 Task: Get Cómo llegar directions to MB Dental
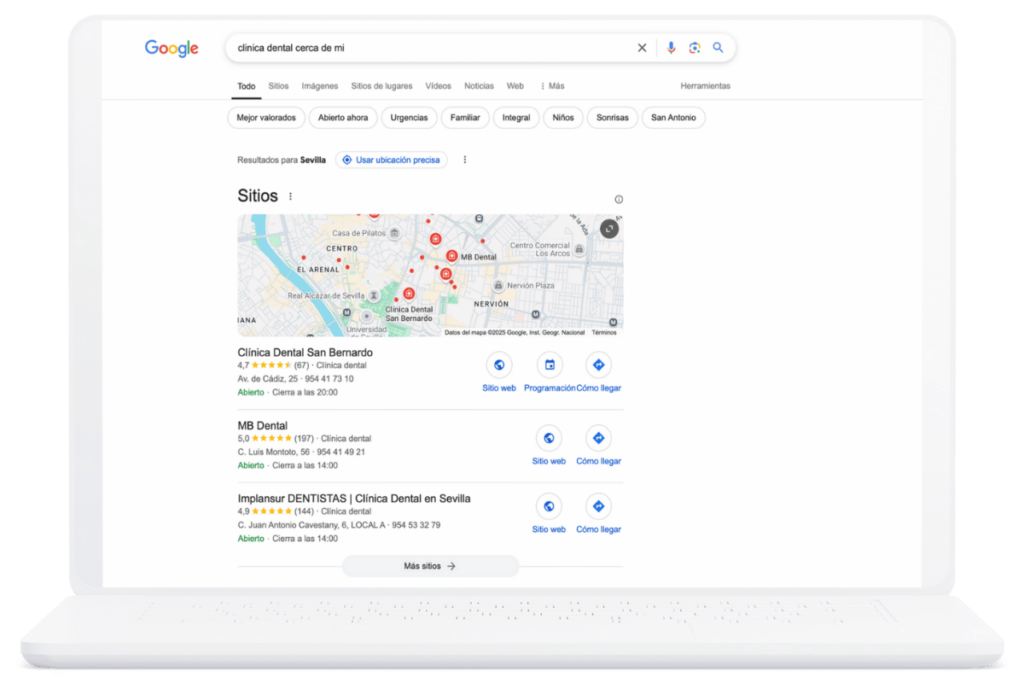[598, 438]
